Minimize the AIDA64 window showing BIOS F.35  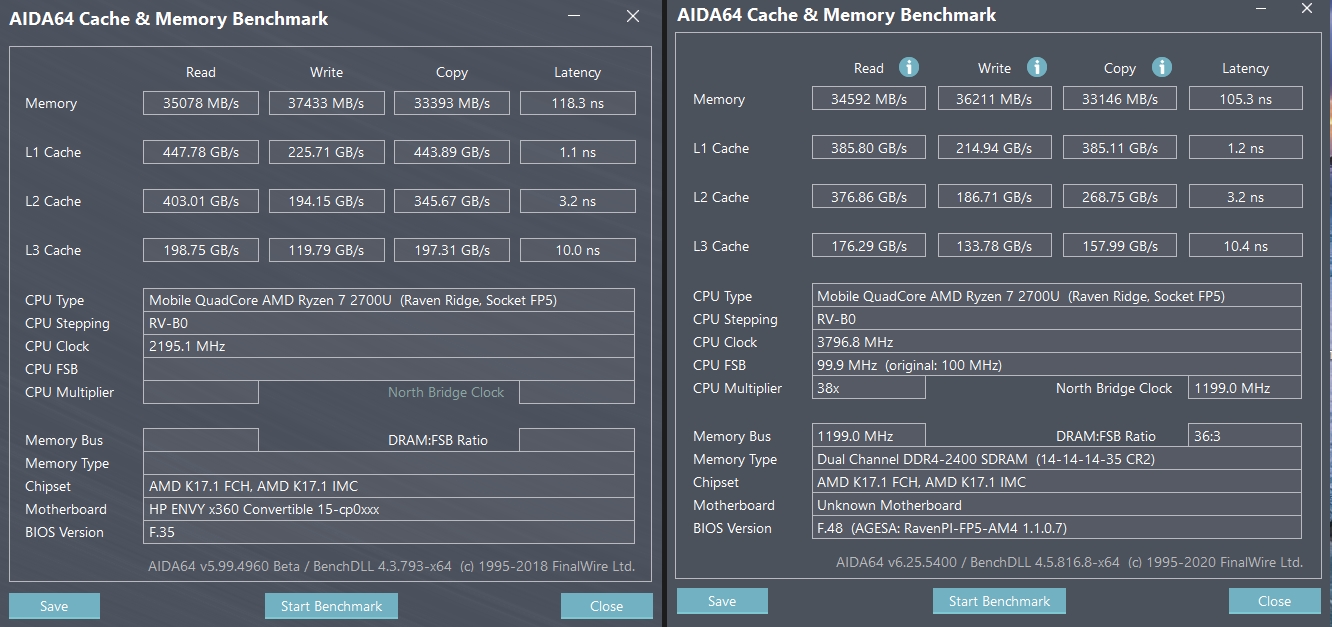(574, 16)
